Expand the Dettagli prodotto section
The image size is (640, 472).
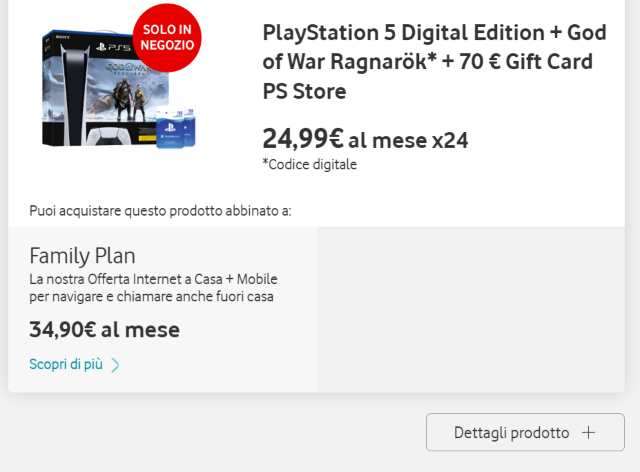click(525, 433)
